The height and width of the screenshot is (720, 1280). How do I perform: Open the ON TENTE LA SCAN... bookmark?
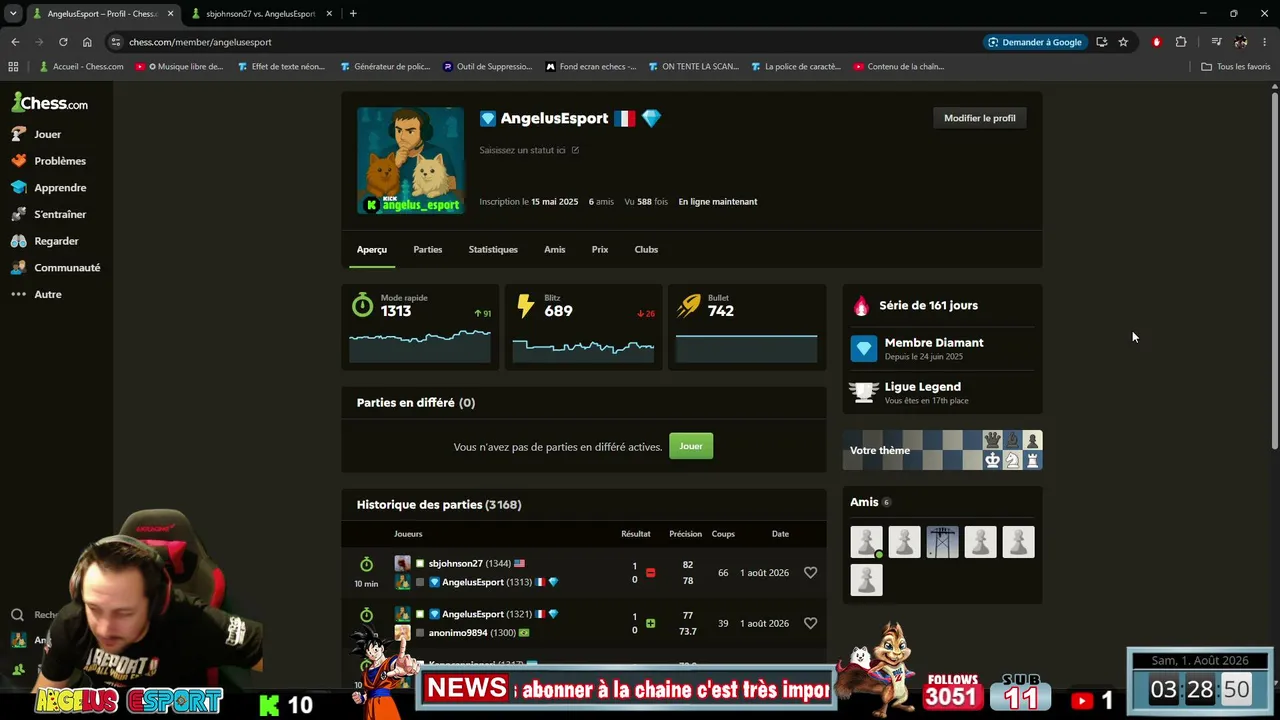[693, 67]
